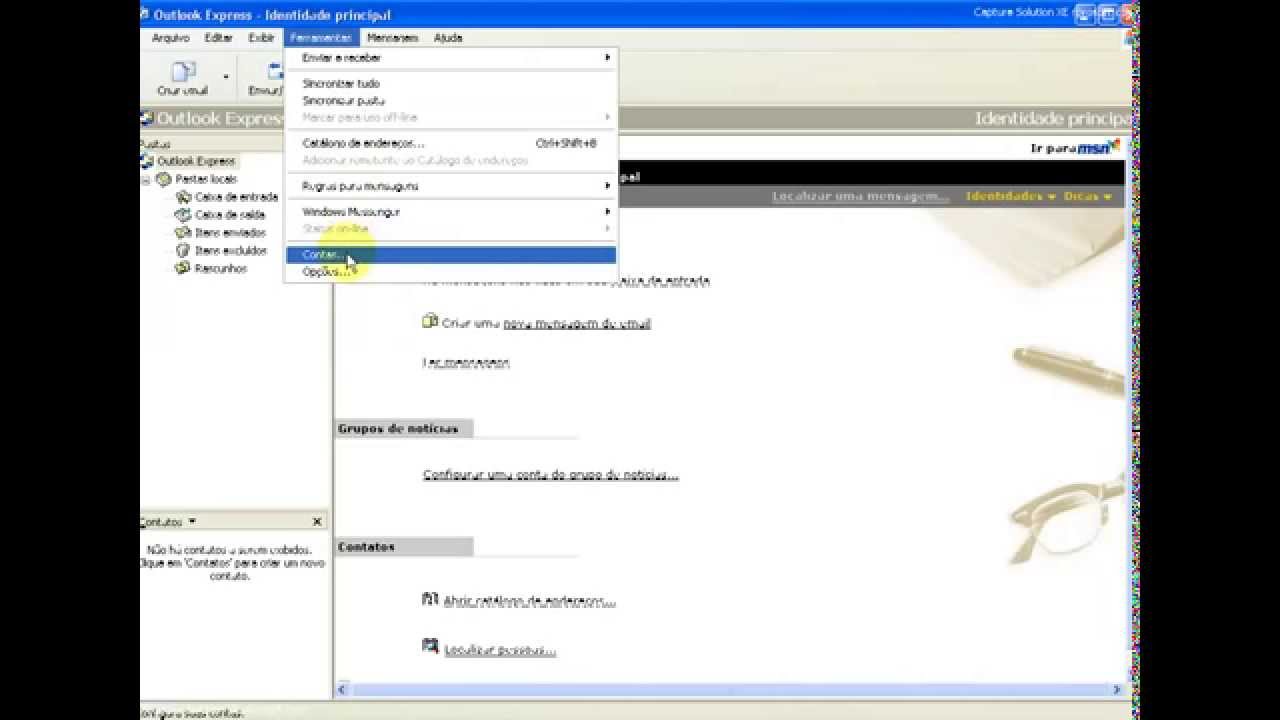This screenshot has width=1280, height=720.
Task: Click the new email message icon
Action: pos(430,322)
